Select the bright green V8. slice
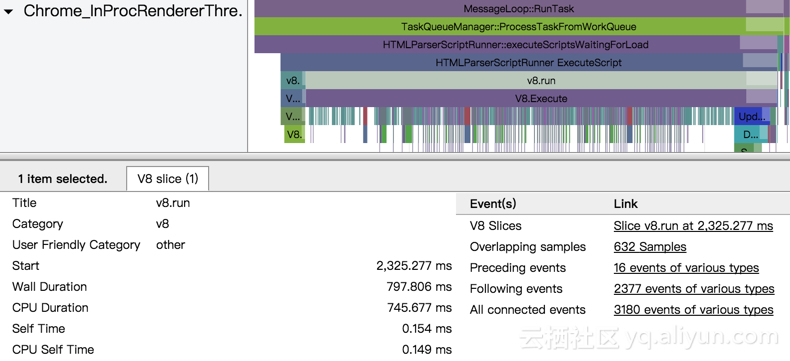This screenshot has height=361, width=790. pyautogui.click(x=294, y=134)
